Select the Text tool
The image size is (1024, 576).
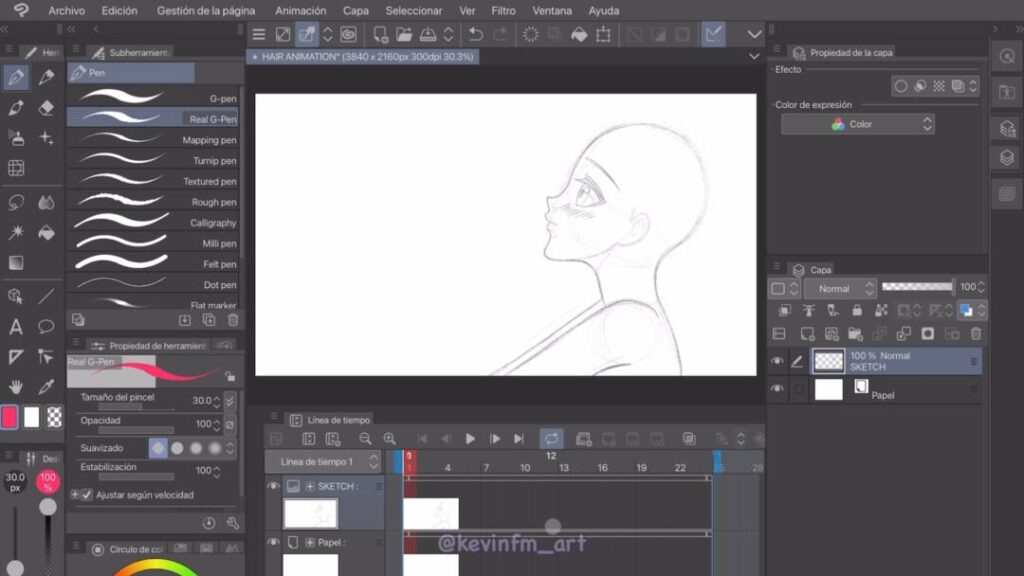pyautogui.click(x=16, y=326)
